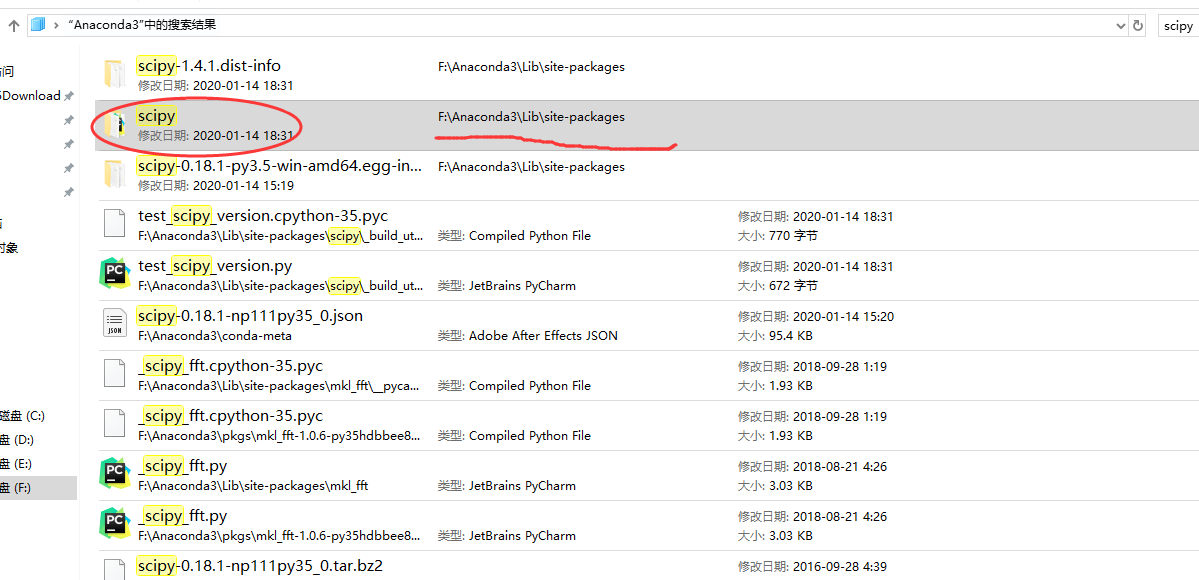Select the test_scipy_version.py file name
Image resolution: width=1199 pixels, height=580 pixels.
point(215,266)
